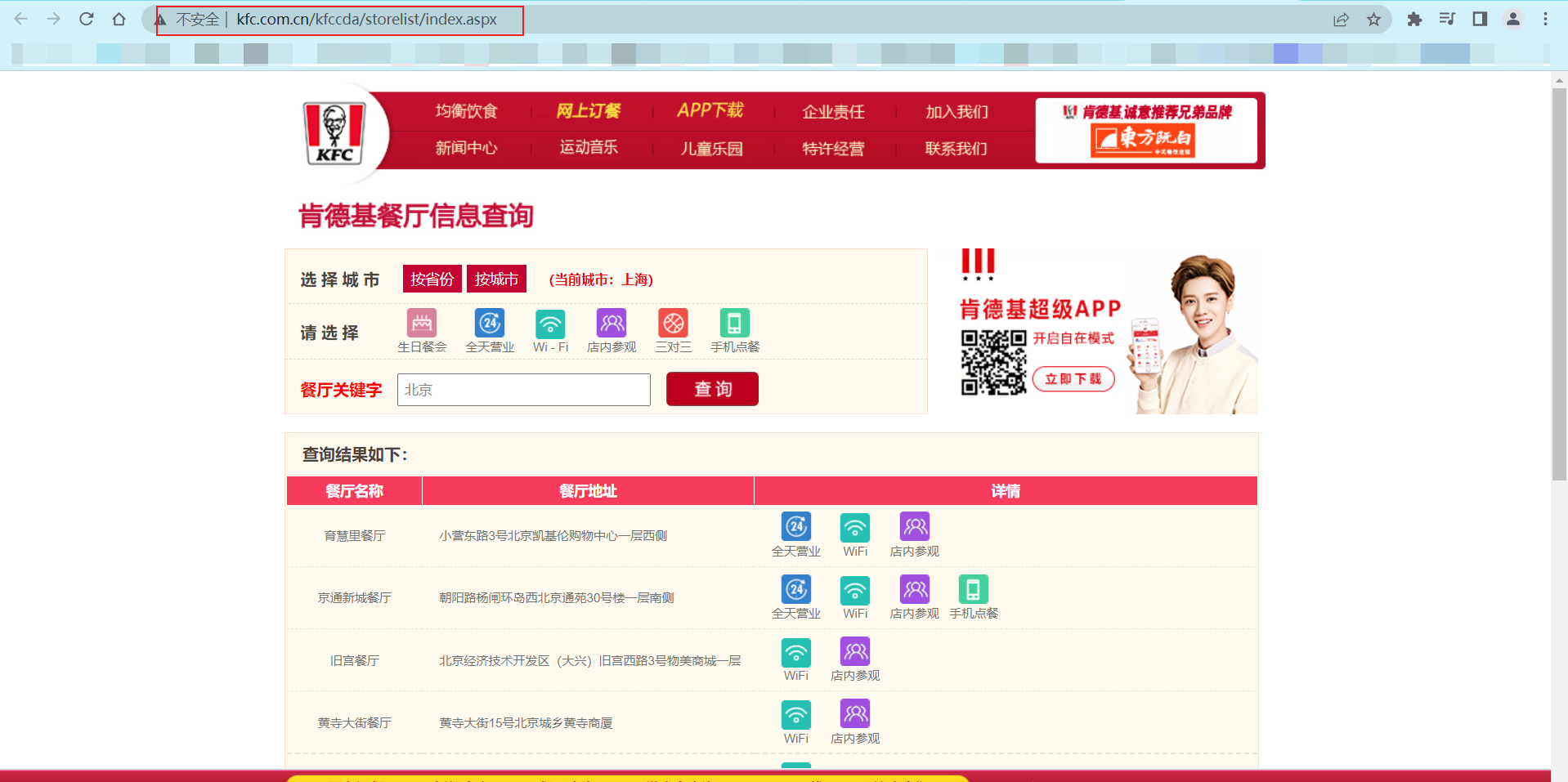Screen dimensions: 1568x782
Task: Select restaurant name 京通新城餐厅
Action: (355, 598)
